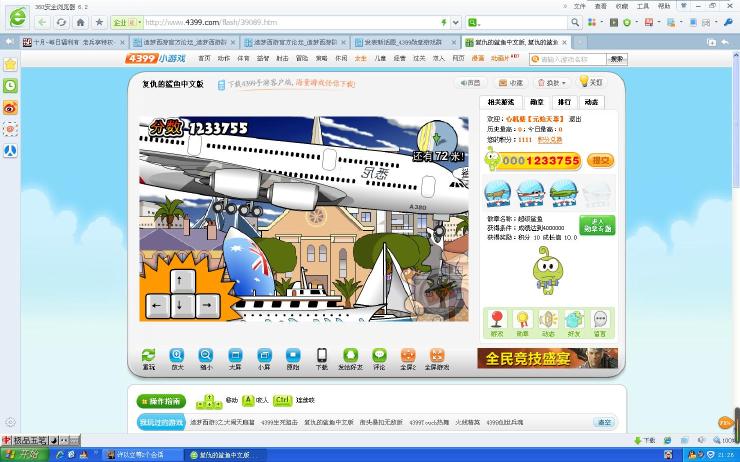
Task: Click the right arrow key in the game
Action: 207,305
